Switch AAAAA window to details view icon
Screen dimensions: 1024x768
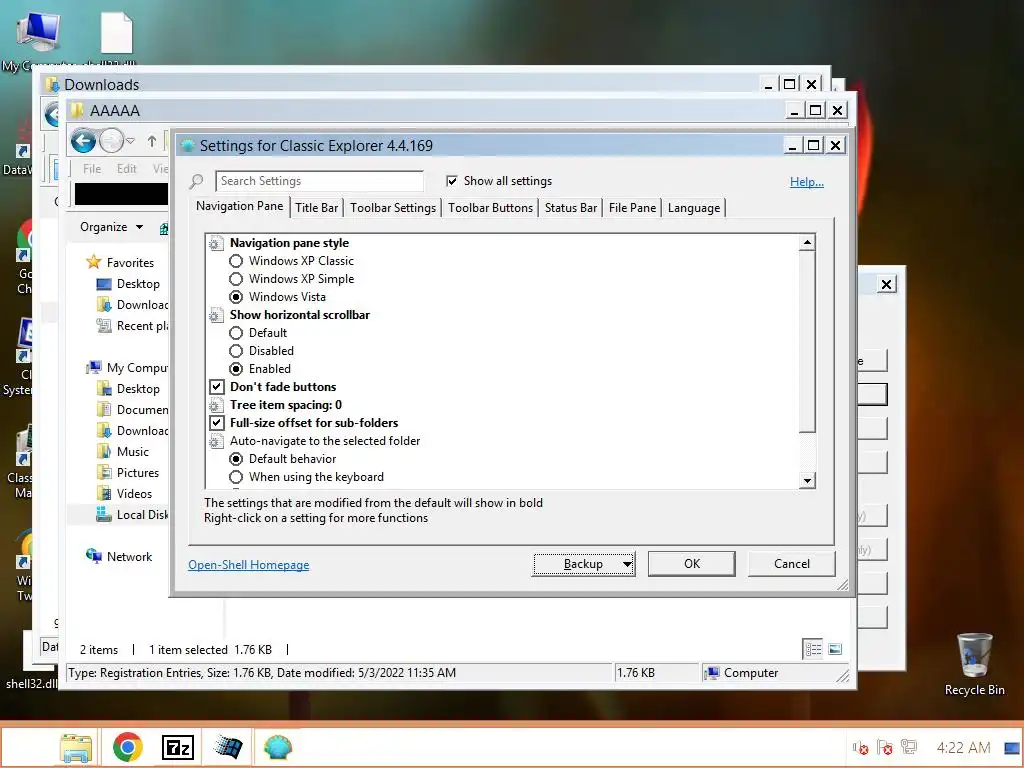tap(813, 649)
